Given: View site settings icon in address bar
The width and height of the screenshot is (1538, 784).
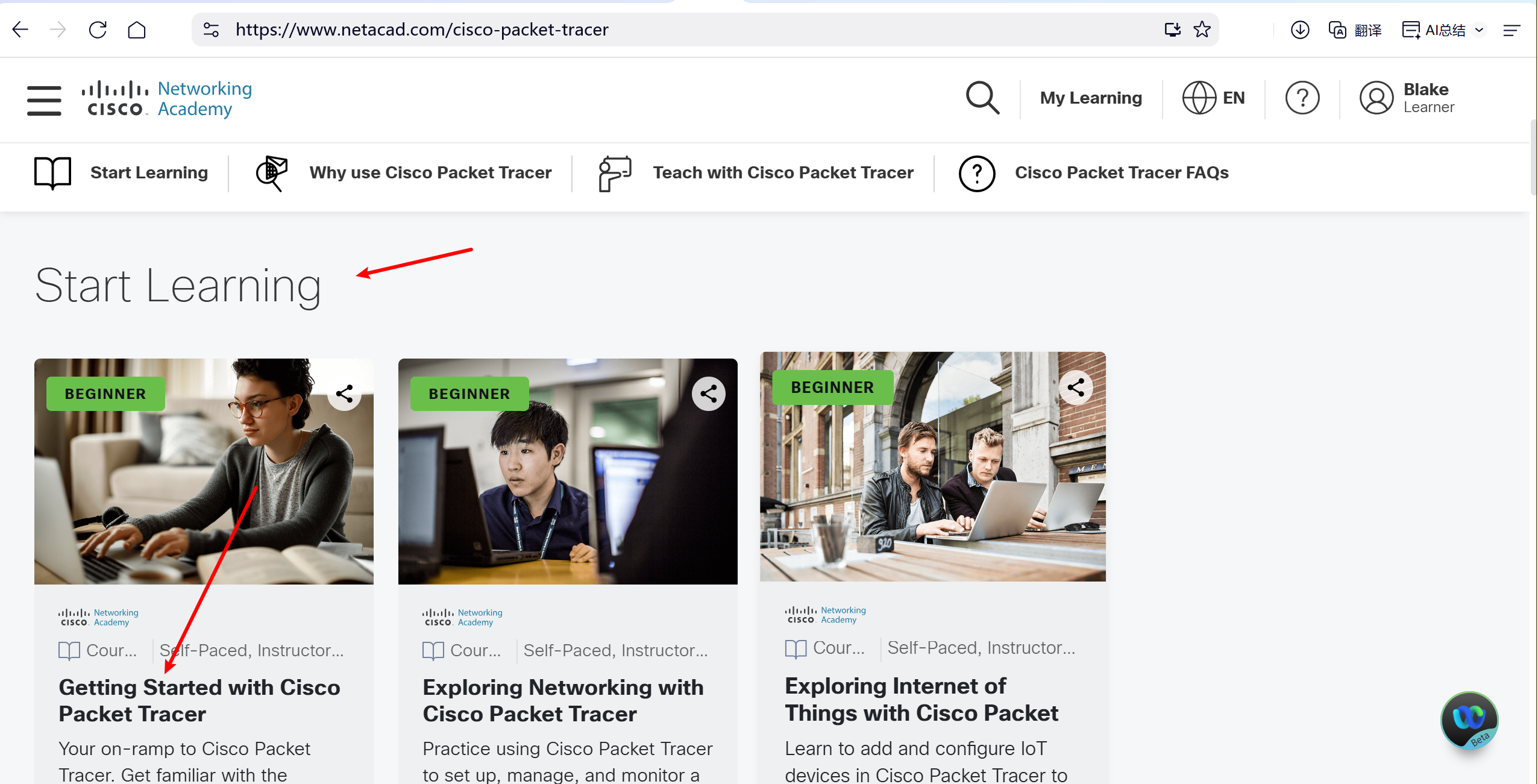Looking at the screenshot, I should click(211, 30).
